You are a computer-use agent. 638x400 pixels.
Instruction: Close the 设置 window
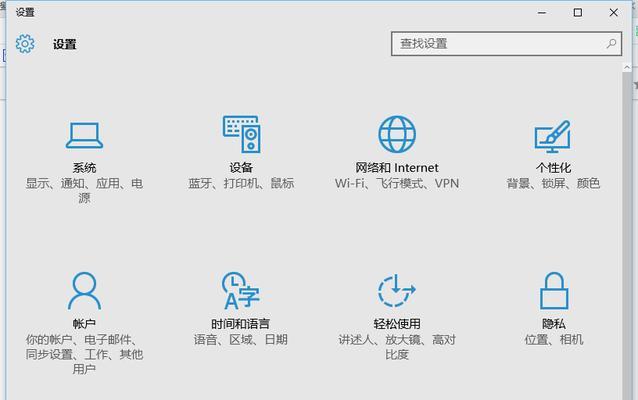[x=614, y=13]
